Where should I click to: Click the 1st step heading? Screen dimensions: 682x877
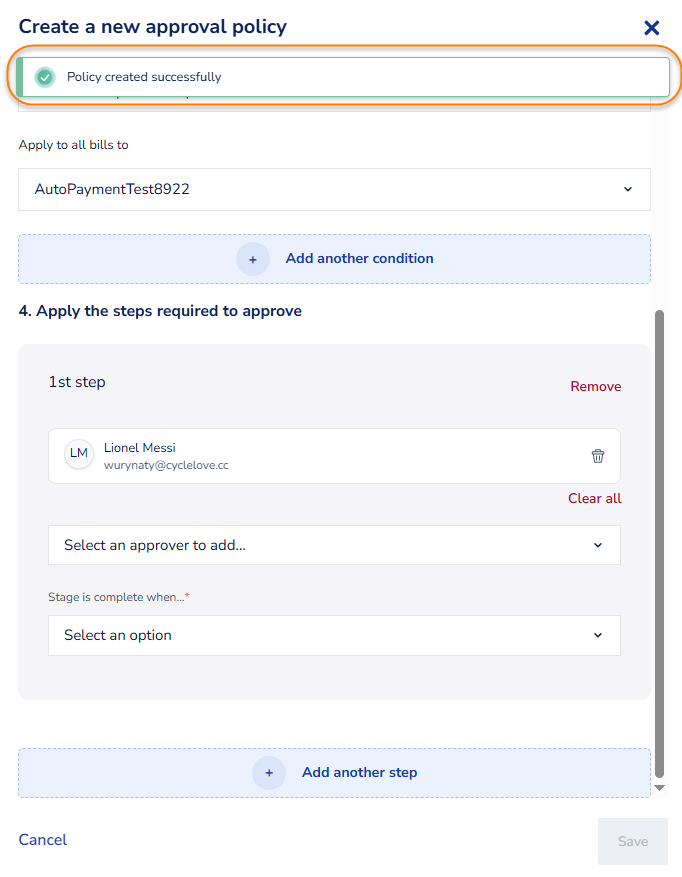pos(77,382)
